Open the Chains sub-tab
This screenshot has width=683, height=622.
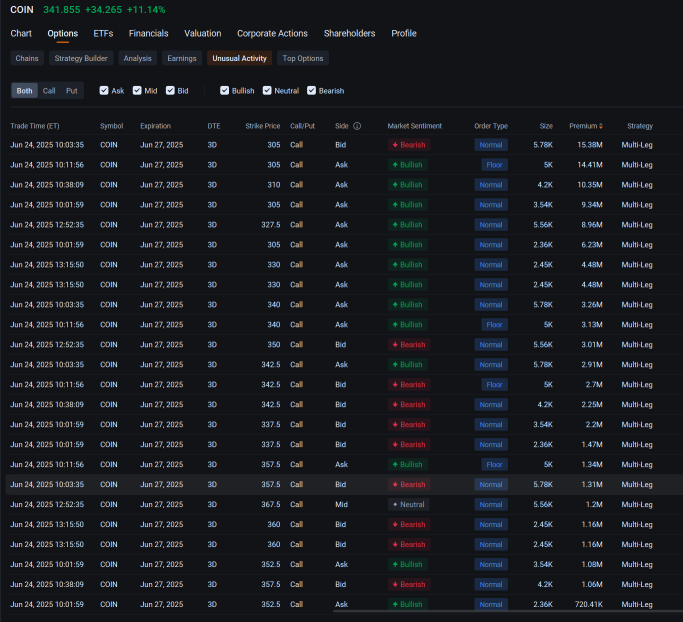click(27, 58)
